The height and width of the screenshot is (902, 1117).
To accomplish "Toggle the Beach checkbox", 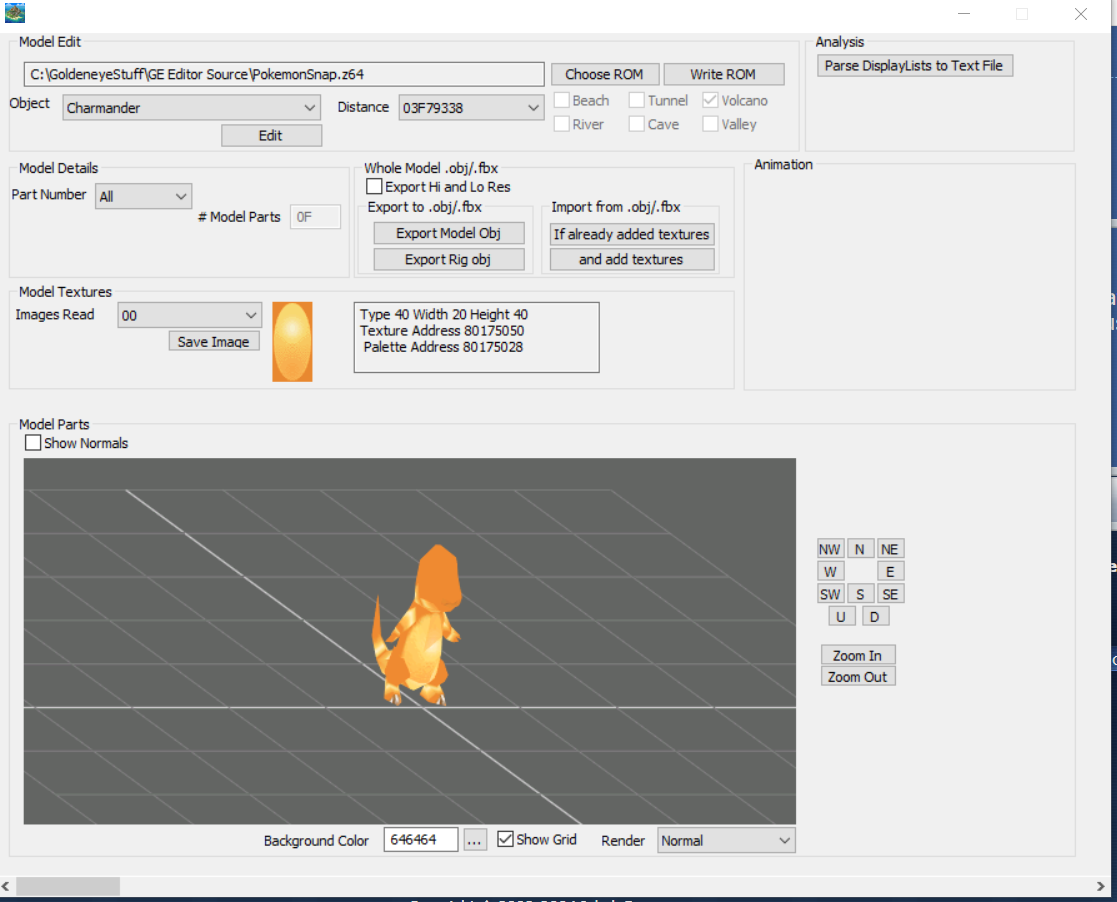I will pos(562,100).
